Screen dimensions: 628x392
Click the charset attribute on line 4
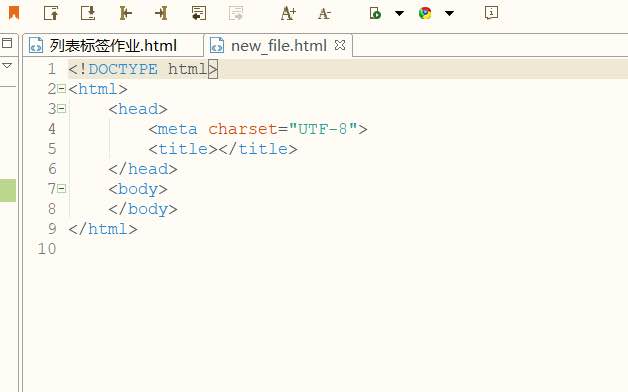[243, 129]
